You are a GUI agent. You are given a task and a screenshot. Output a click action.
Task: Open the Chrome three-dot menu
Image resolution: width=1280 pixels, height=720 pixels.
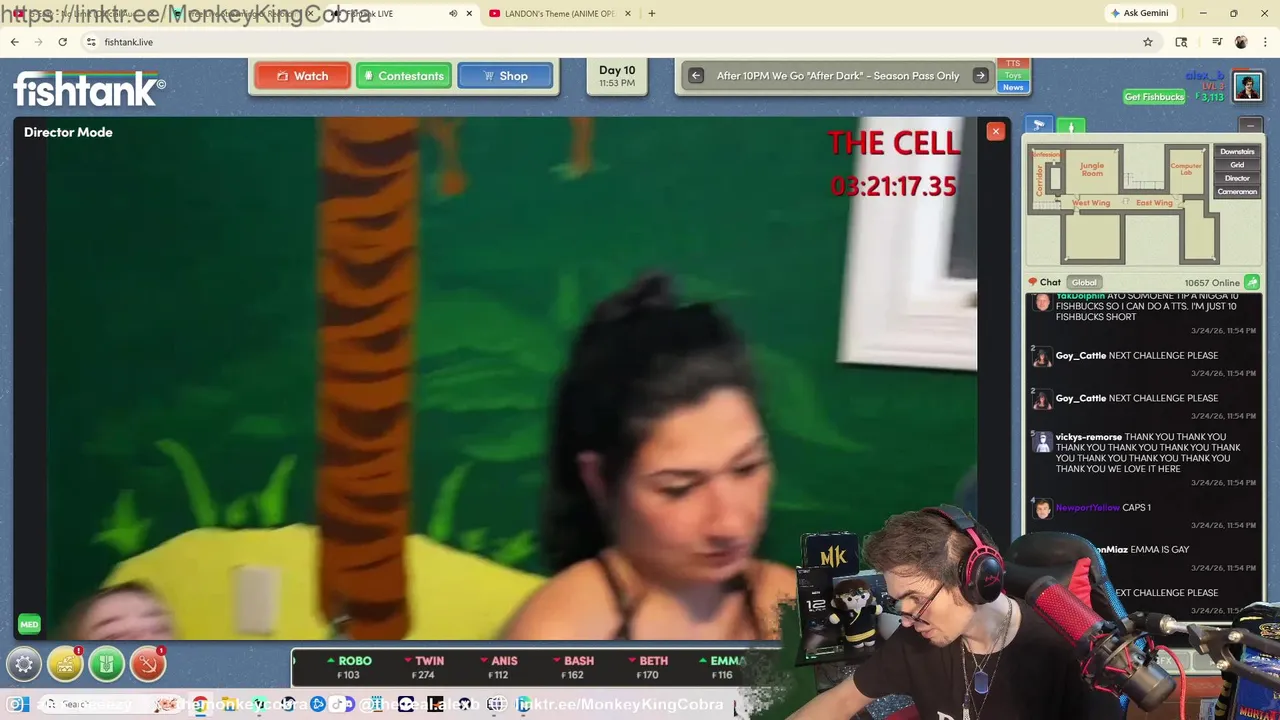tap(1265, 42)
